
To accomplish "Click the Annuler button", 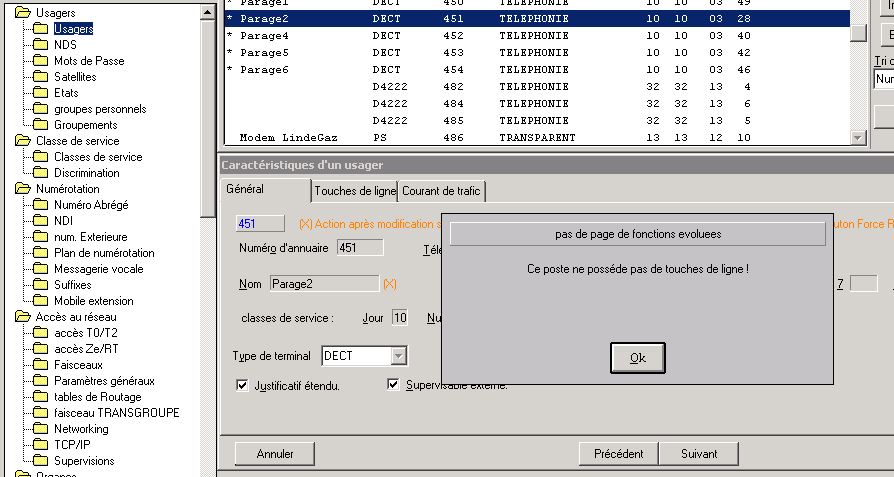I will [x=275, y=454].
